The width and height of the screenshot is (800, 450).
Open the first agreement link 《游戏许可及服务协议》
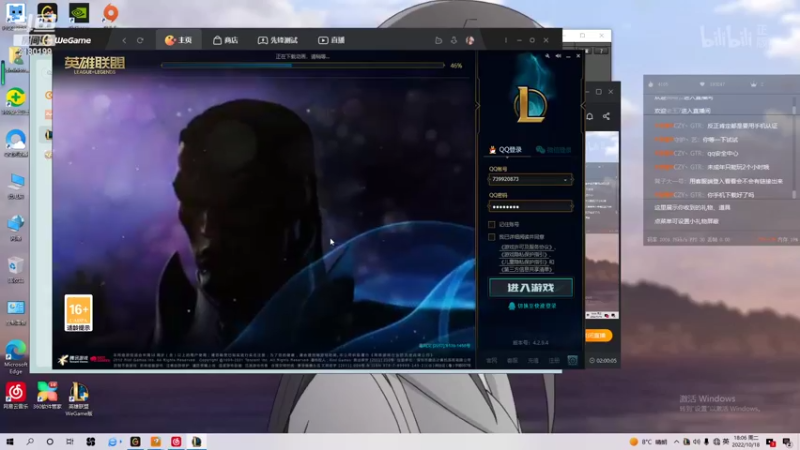[527, 247]
